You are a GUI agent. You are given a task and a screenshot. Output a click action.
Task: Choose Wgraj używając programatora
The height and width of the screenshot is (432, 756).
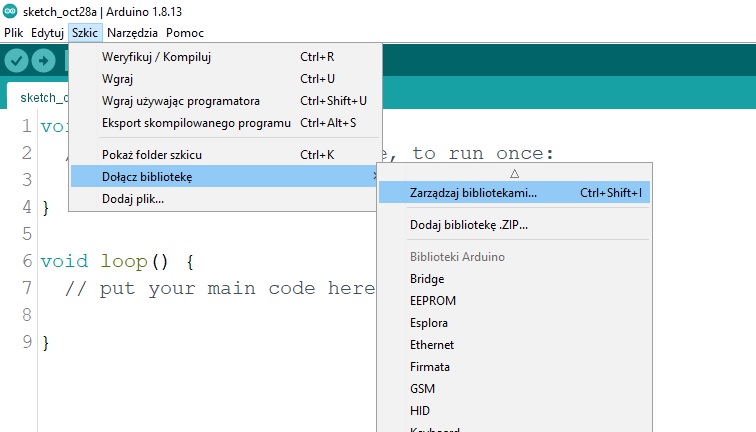point(181,101)
